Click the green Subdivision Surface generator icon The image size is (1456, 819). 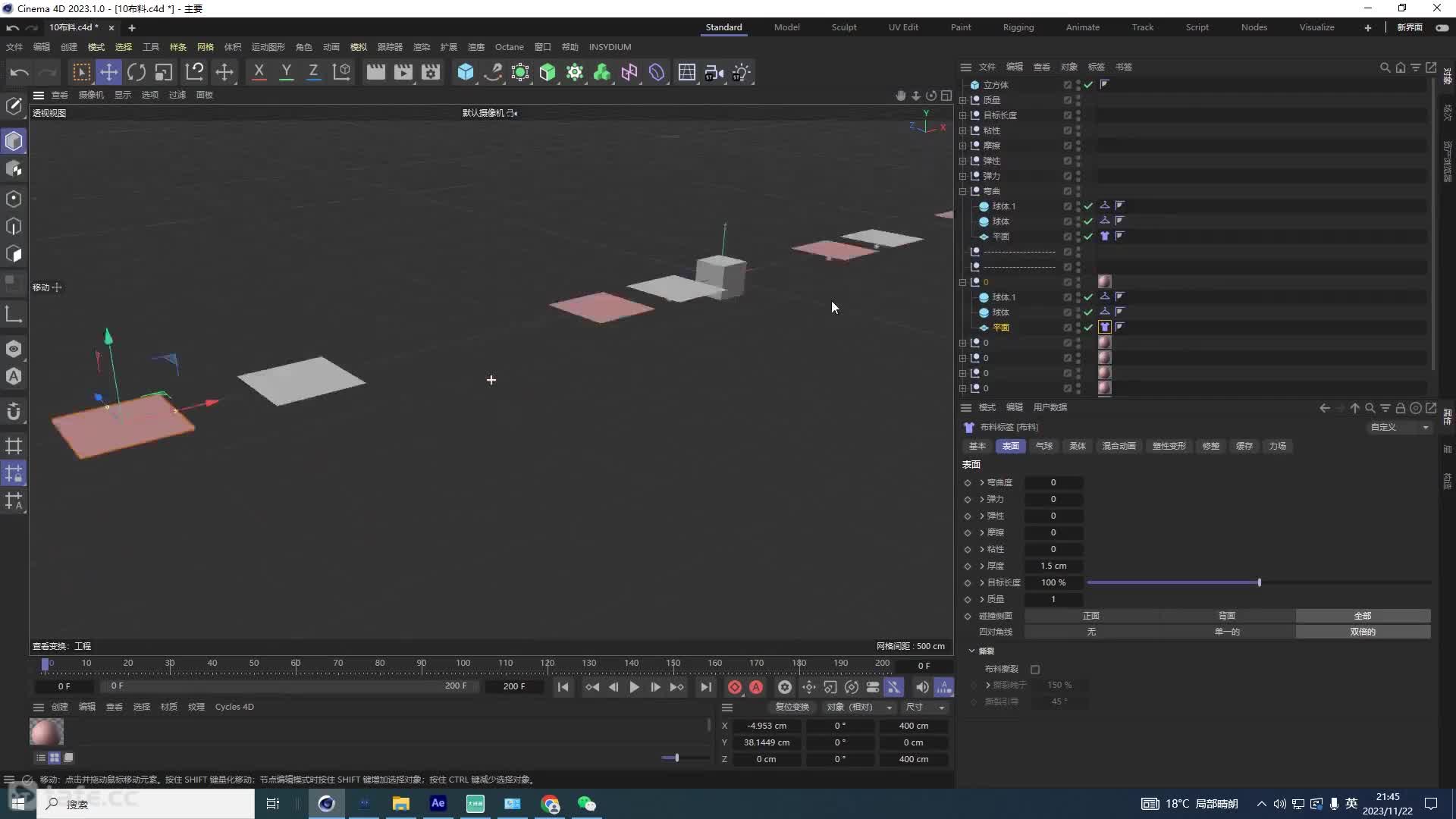[x=548, y=72]
